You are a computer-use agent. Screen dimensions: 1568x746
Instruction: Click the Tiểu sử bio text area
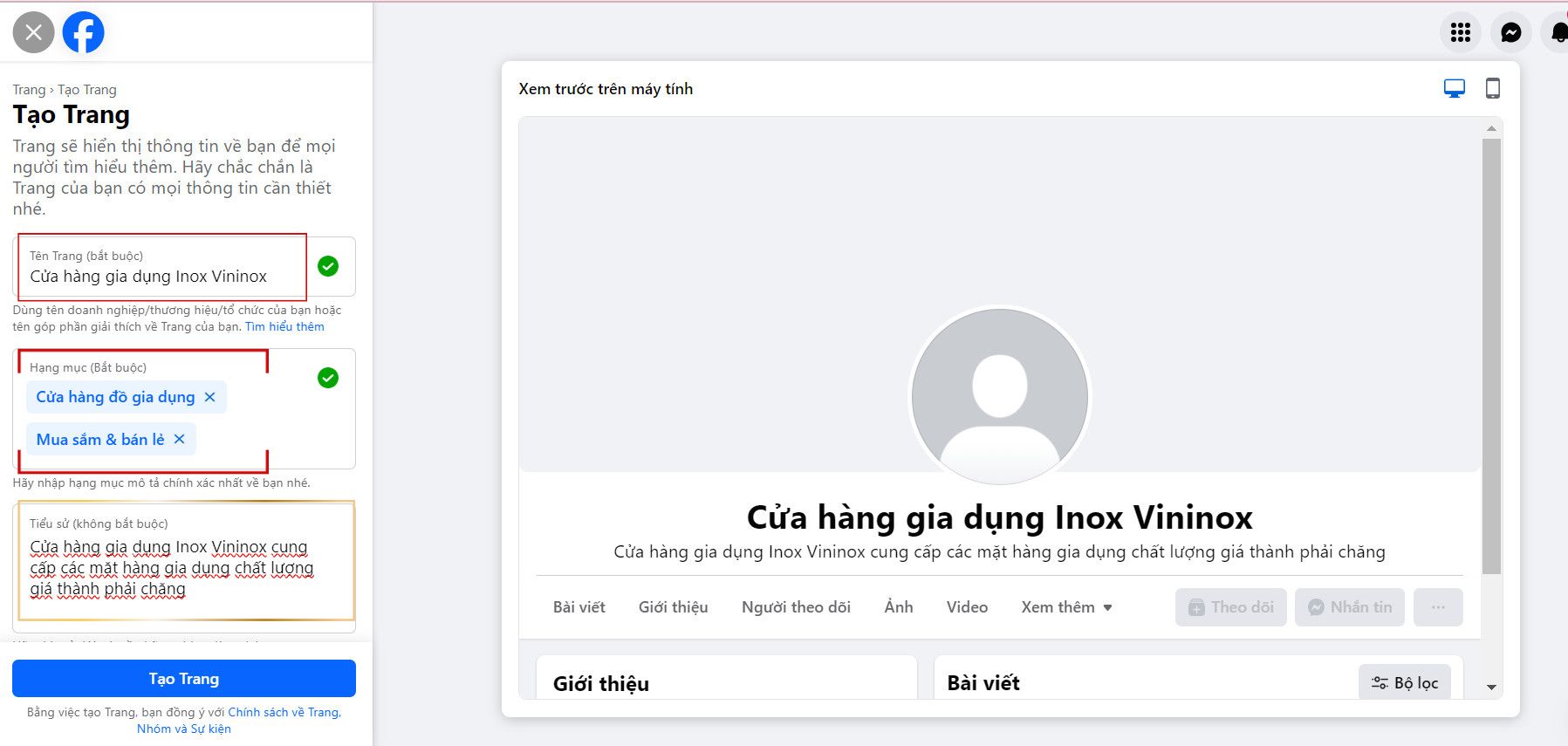(x=184, y=567)
